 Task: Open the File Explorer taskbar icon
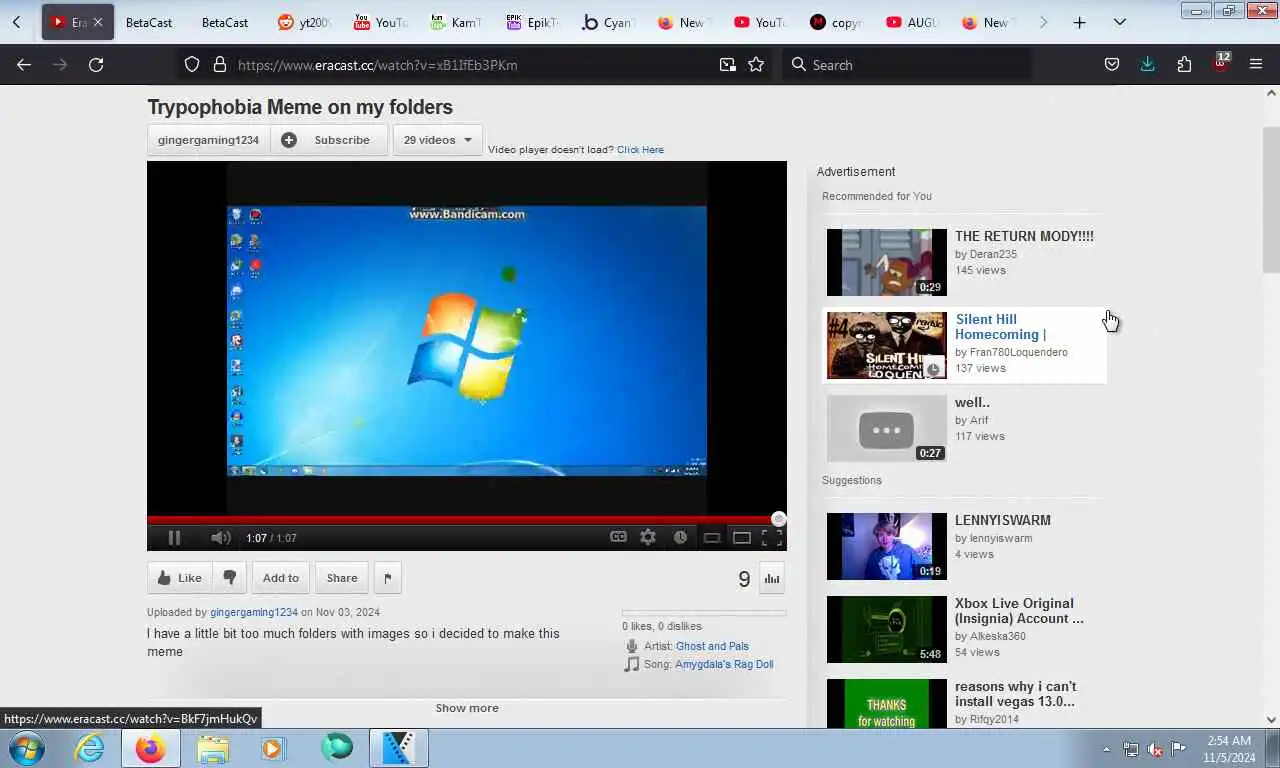(212, 748)
